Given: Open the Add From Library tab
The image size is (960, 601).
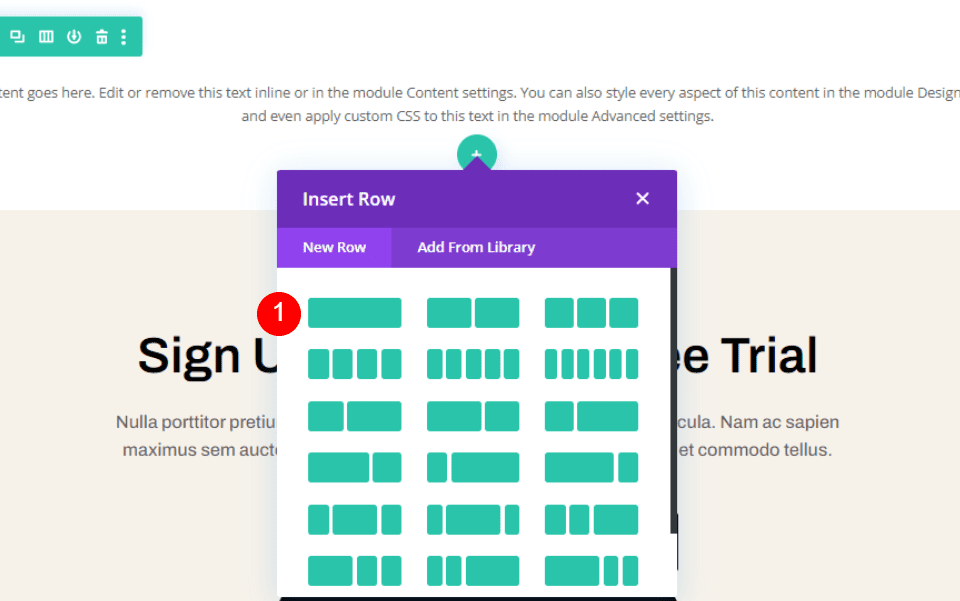Looking at the screenshot, I should pyautogui.click(x=476, y=247).
